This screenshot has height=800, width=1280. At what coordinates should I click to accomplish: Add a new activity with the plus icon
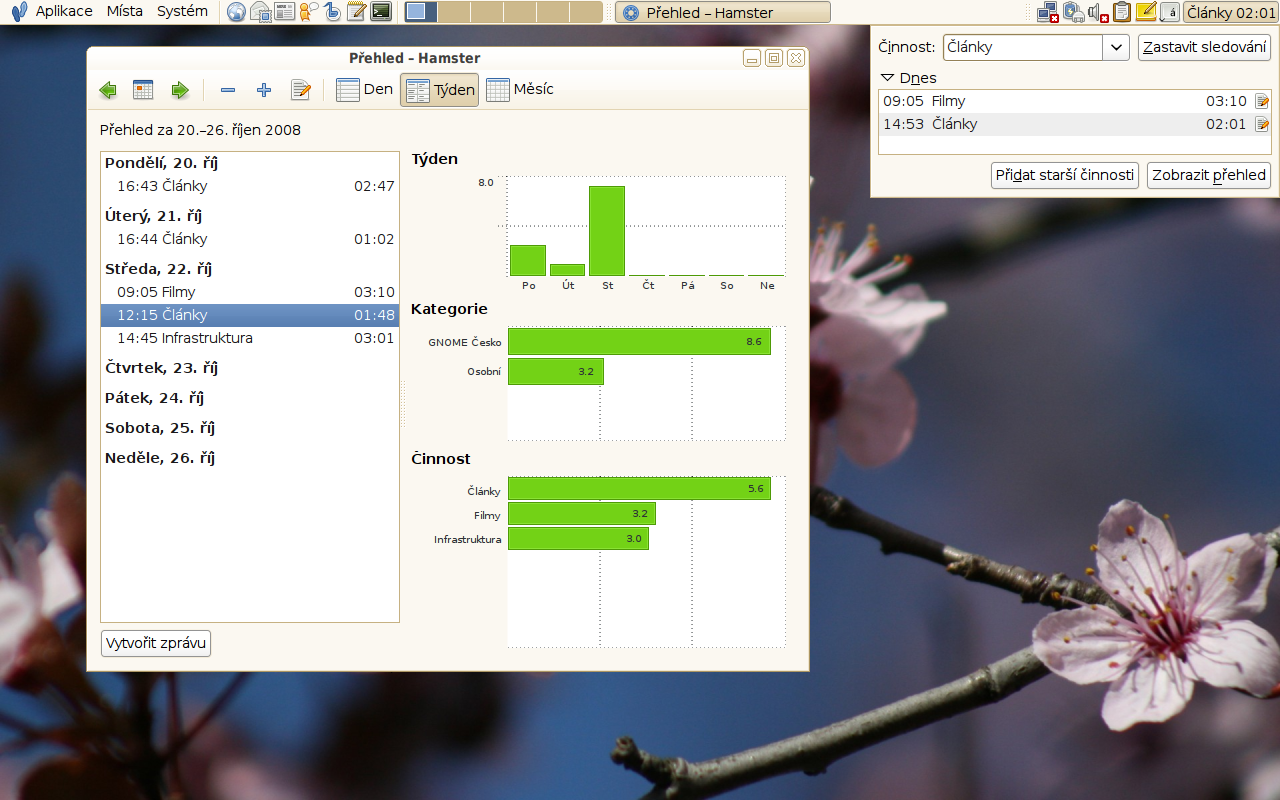pyautogui.click(x=264, y=90)
